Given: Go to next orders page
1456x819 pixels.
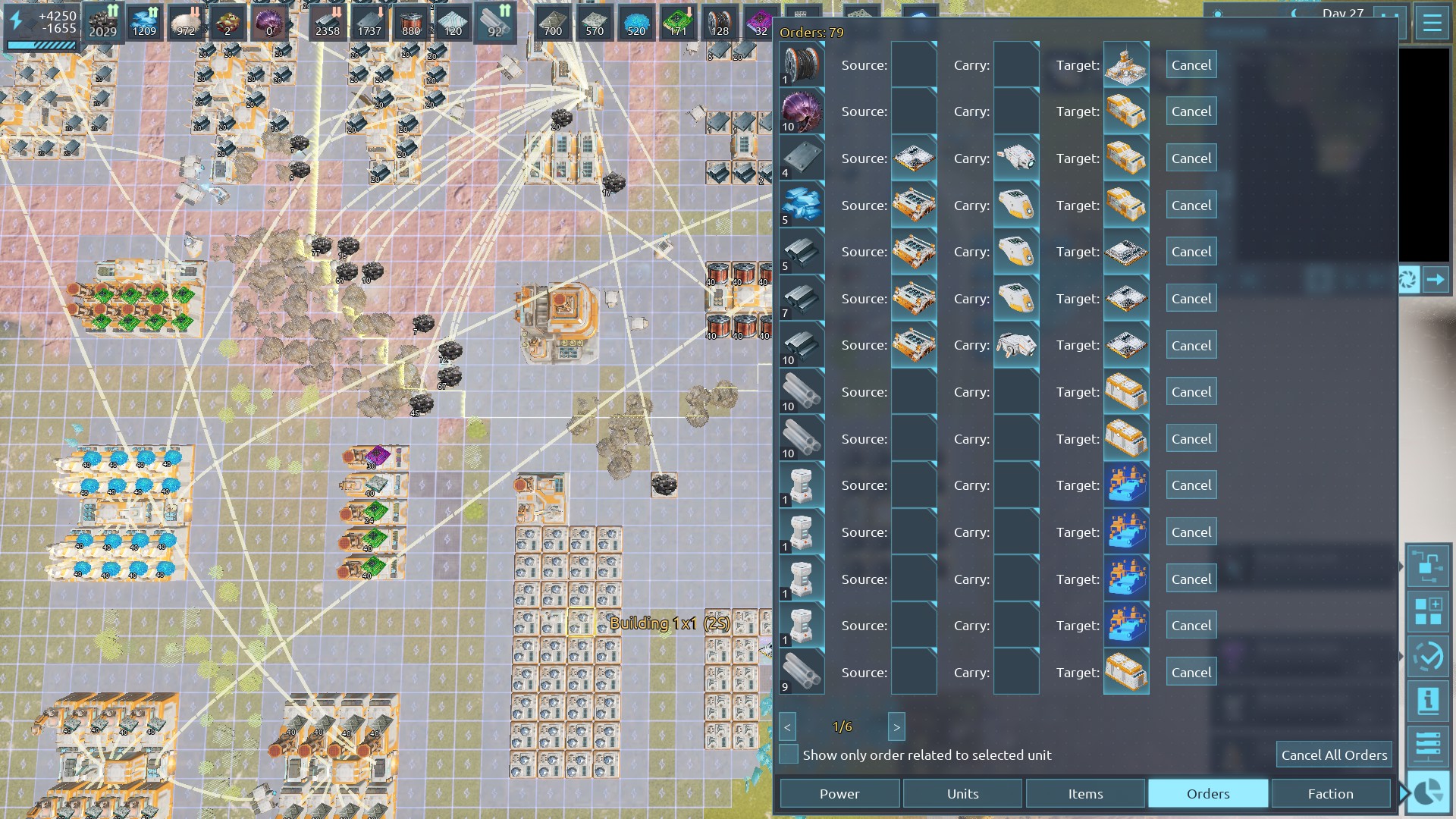Looking at the screenshot, I should point(896,727).
